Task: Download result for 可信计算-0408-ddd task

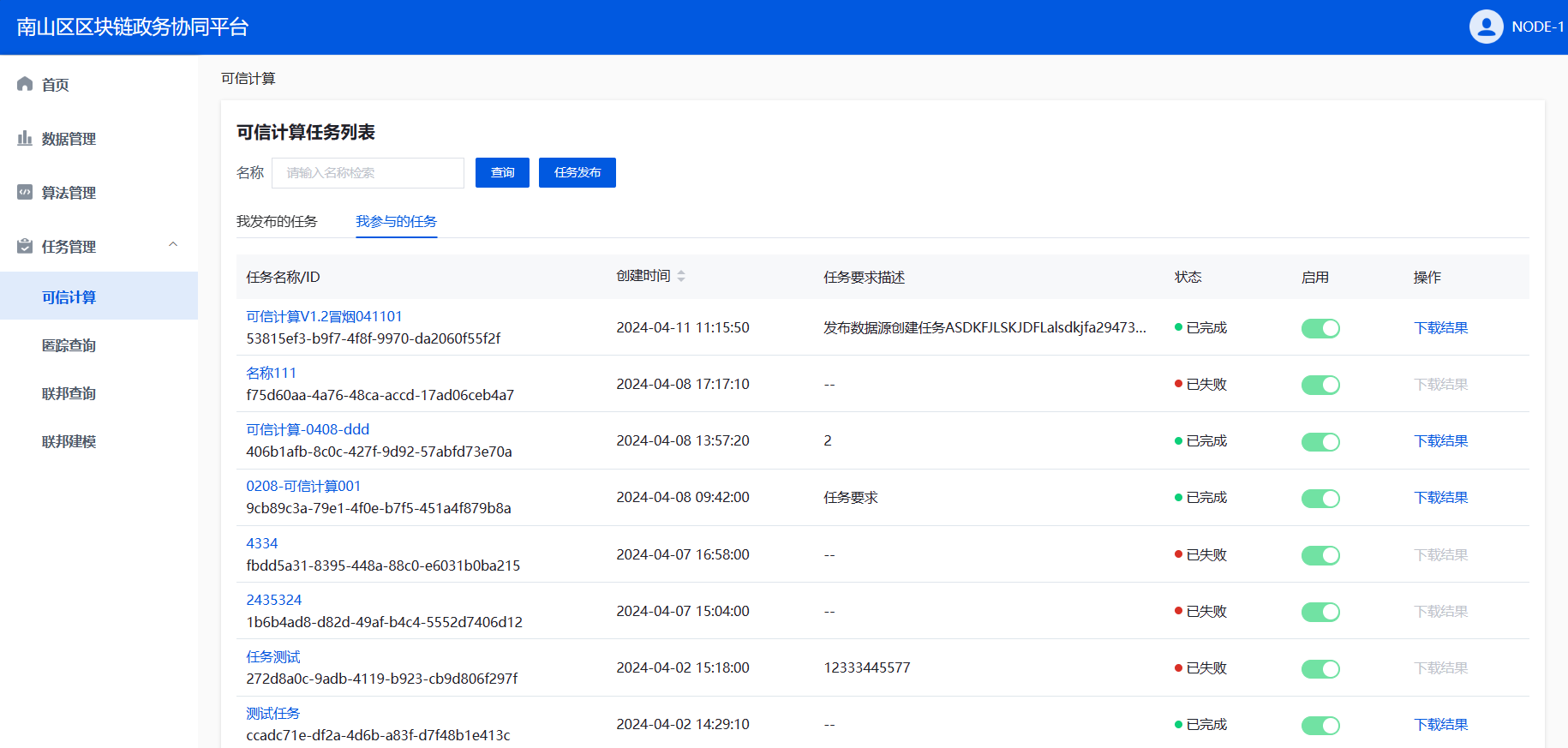Action: (1440, 440)
